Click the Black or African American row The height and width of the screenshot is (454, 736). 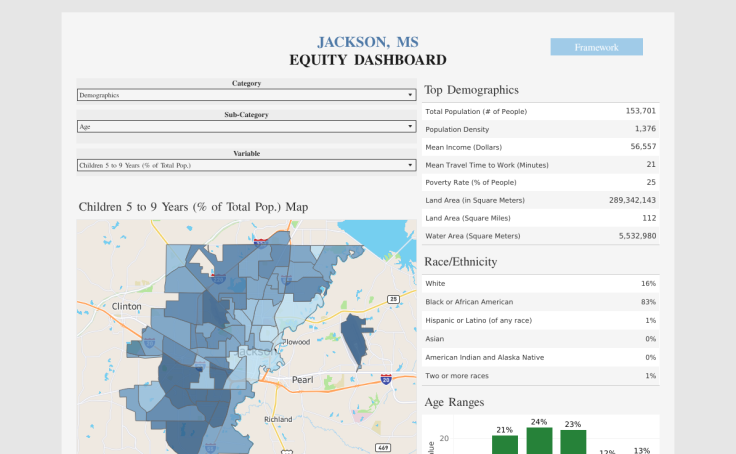pos(540,302)
